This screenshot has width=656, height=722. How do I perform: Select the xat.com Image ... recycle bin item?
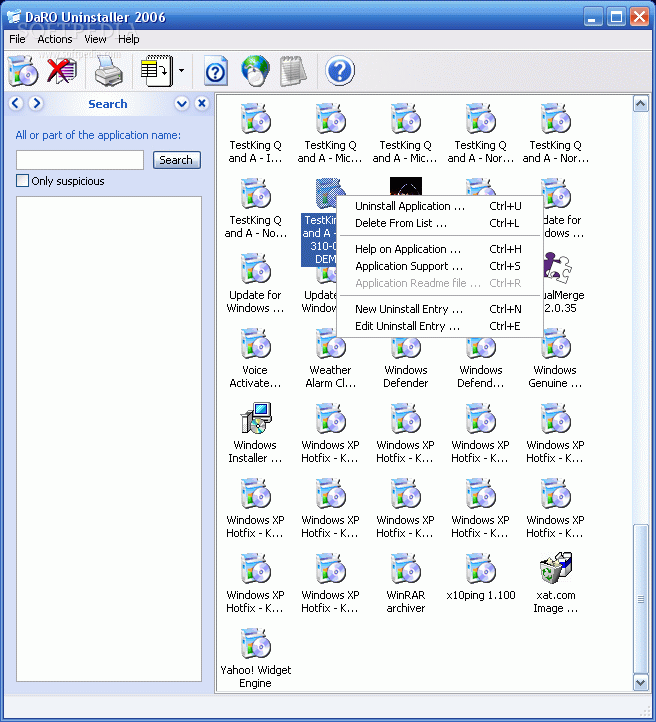555,583
